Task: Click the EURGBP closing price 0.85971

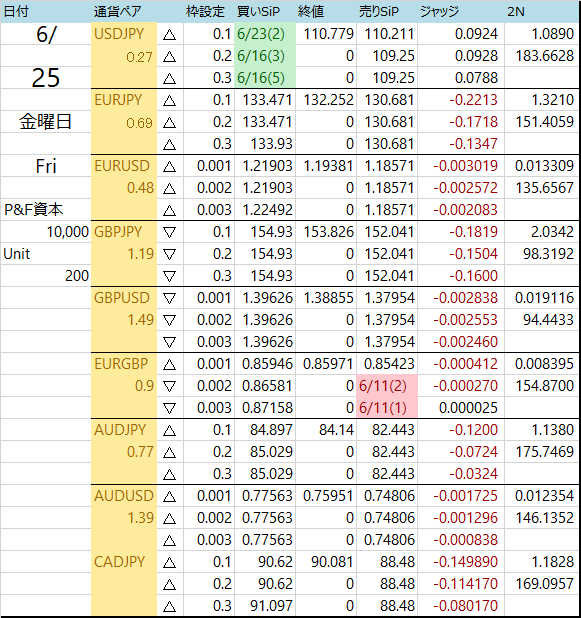Action: click(x=328, y=364)
